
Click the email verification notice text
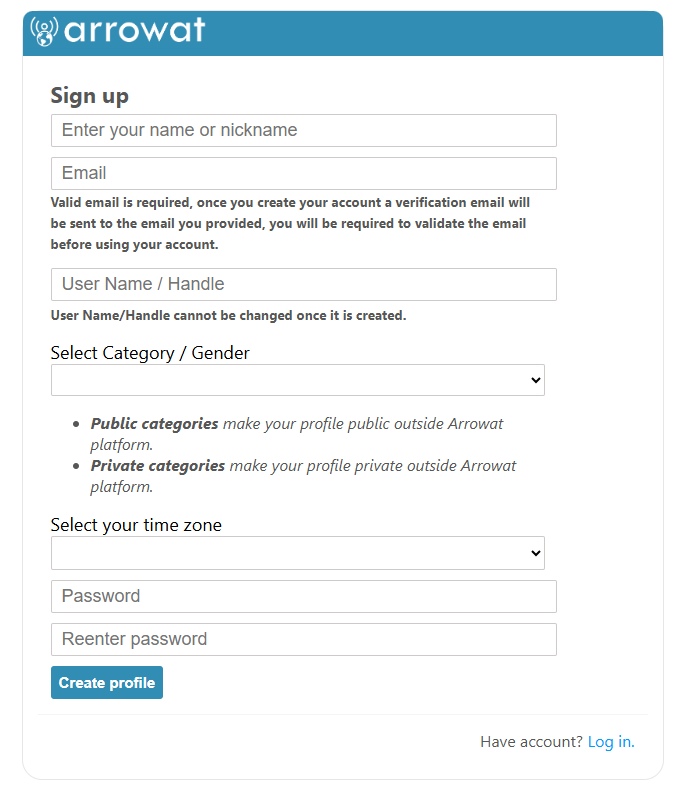pos(290,224)
